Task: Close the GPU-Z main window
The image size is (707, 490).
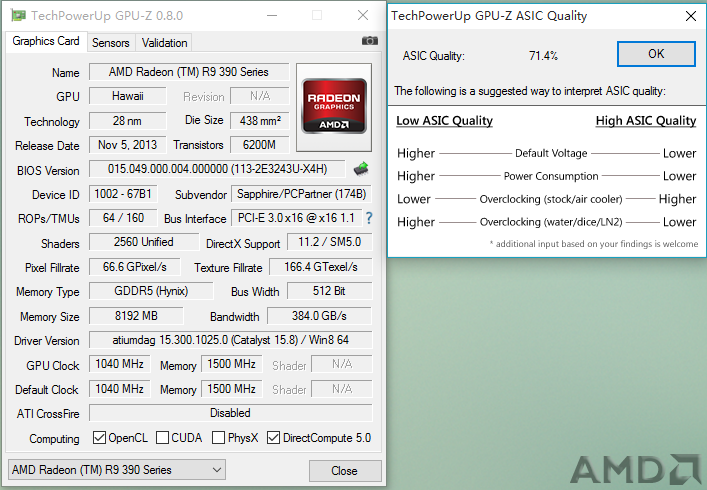Action: 363,15
